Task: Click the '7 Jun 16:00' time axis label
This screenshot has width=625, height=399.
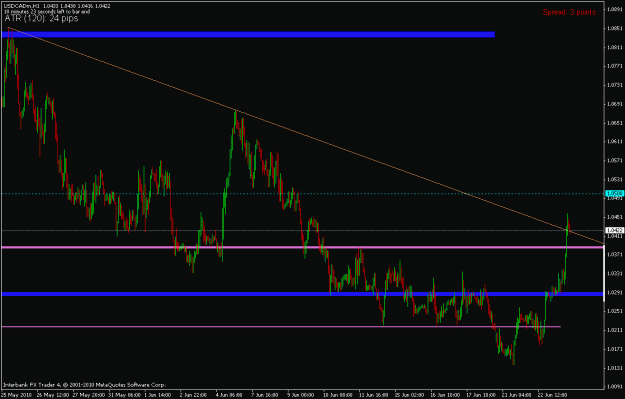Action: click(x=265, y=395)
